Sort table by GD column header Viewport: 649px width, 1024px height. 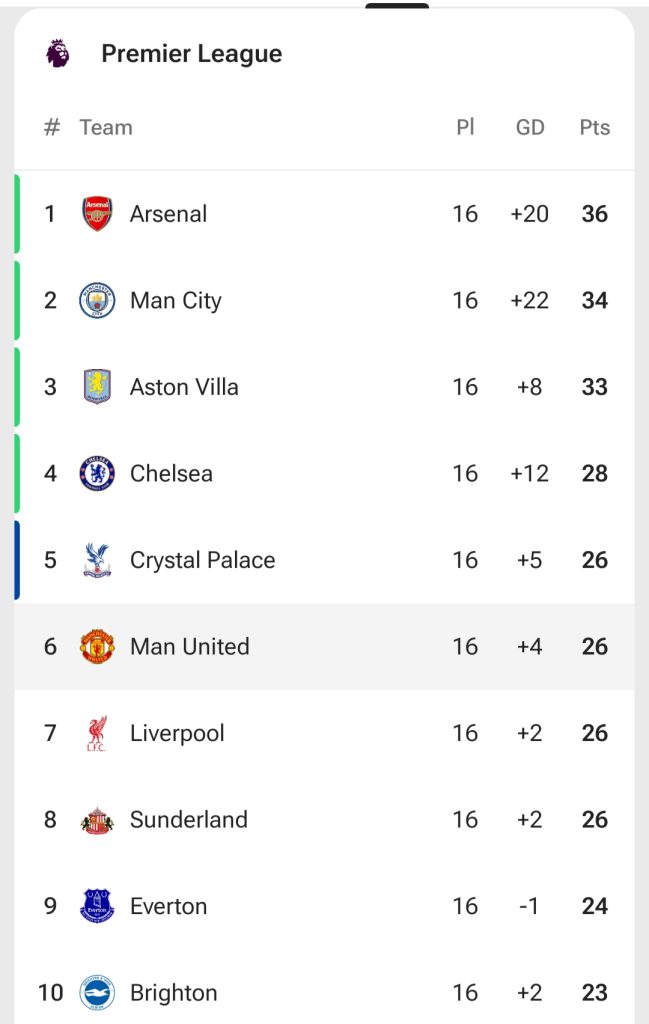(x=530, y=128)
